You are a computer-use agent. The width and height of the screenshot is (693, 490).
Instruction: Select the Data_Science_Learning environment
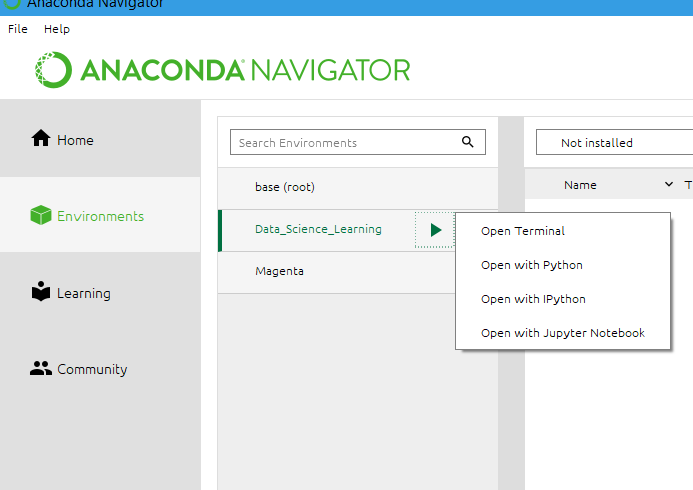tap(316, 231)
